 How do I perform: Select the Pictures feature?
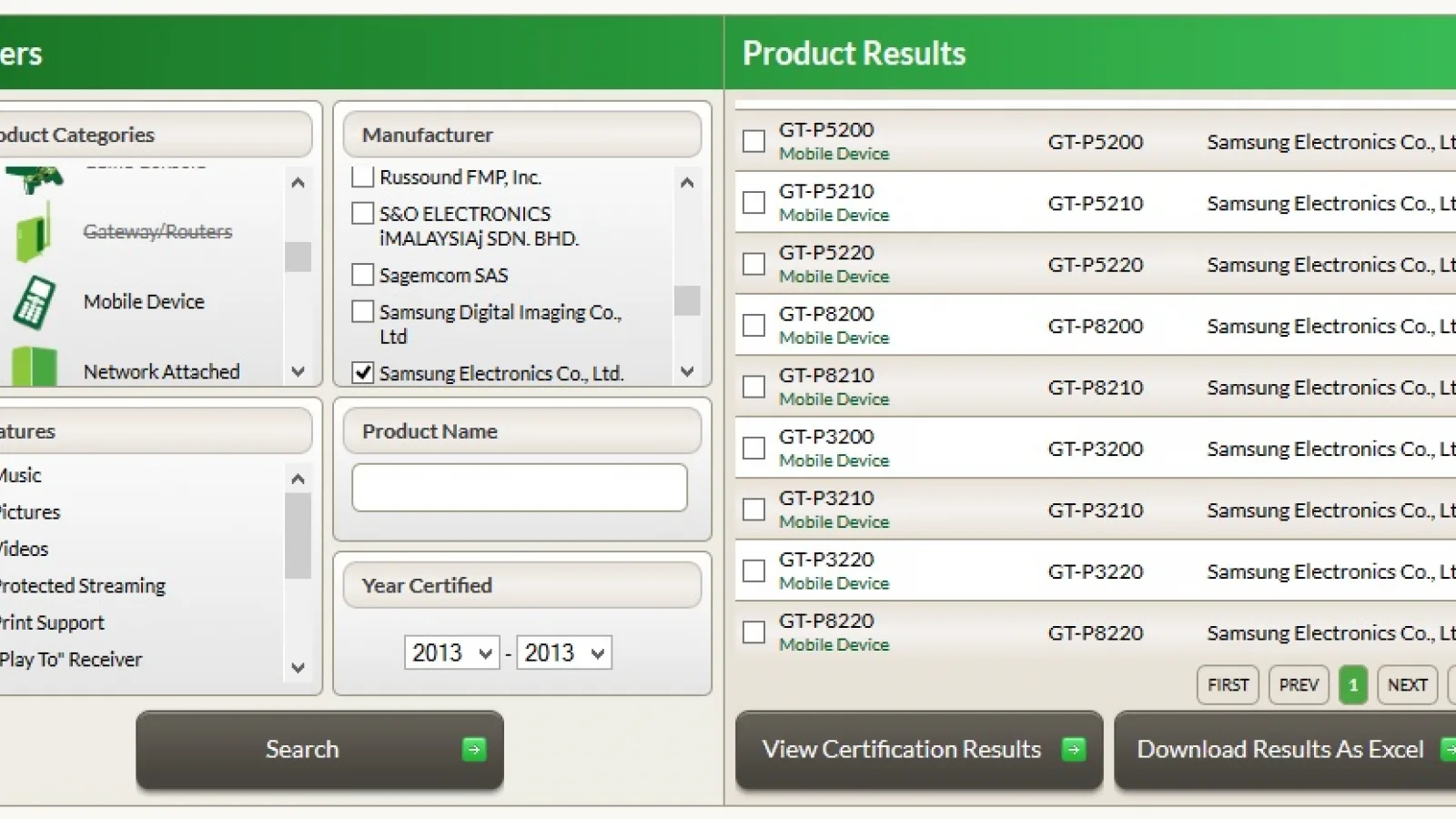(x=29, y=511)
